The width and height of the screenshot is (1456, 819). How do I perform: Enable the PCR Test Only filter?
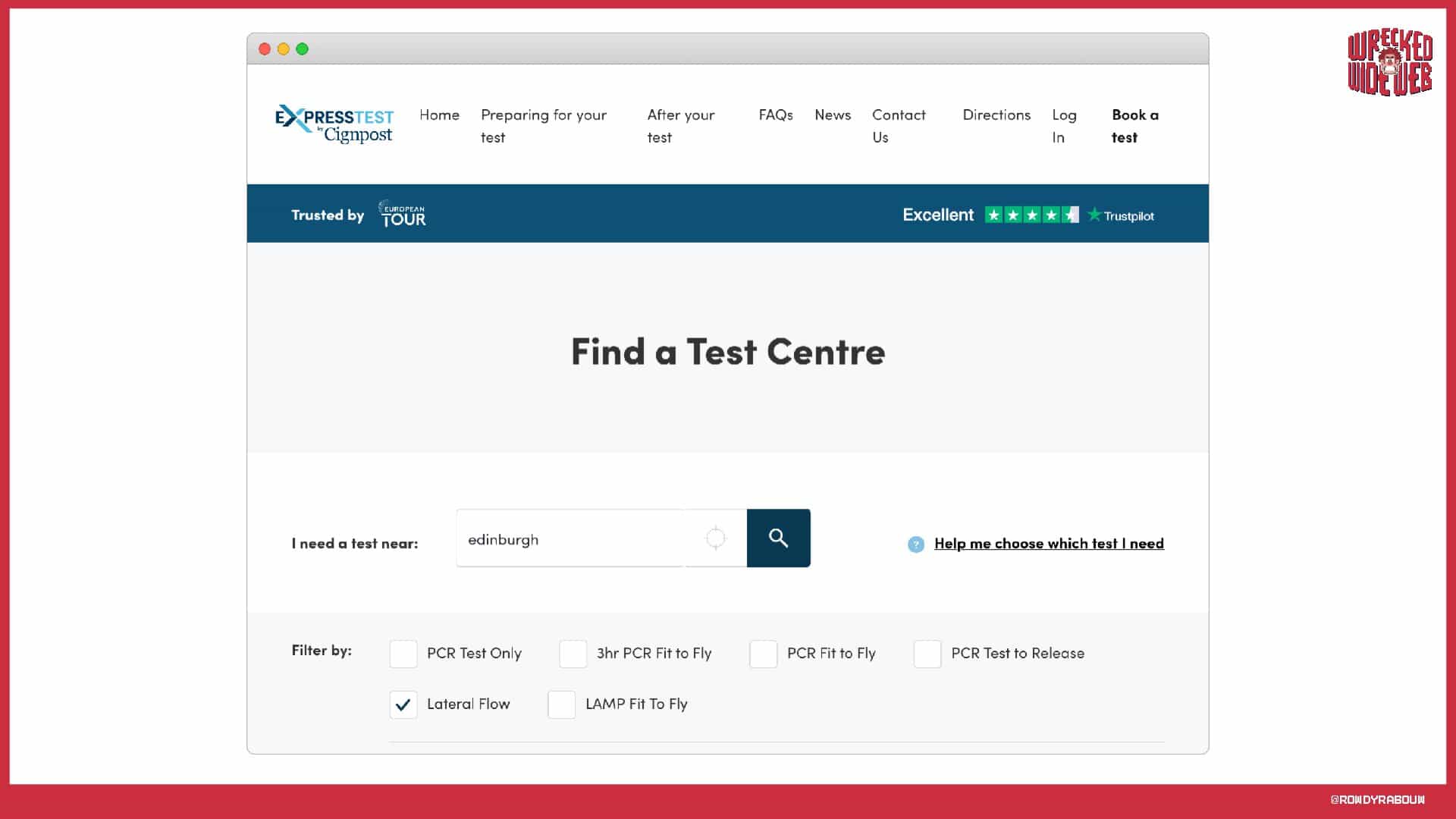403,654
